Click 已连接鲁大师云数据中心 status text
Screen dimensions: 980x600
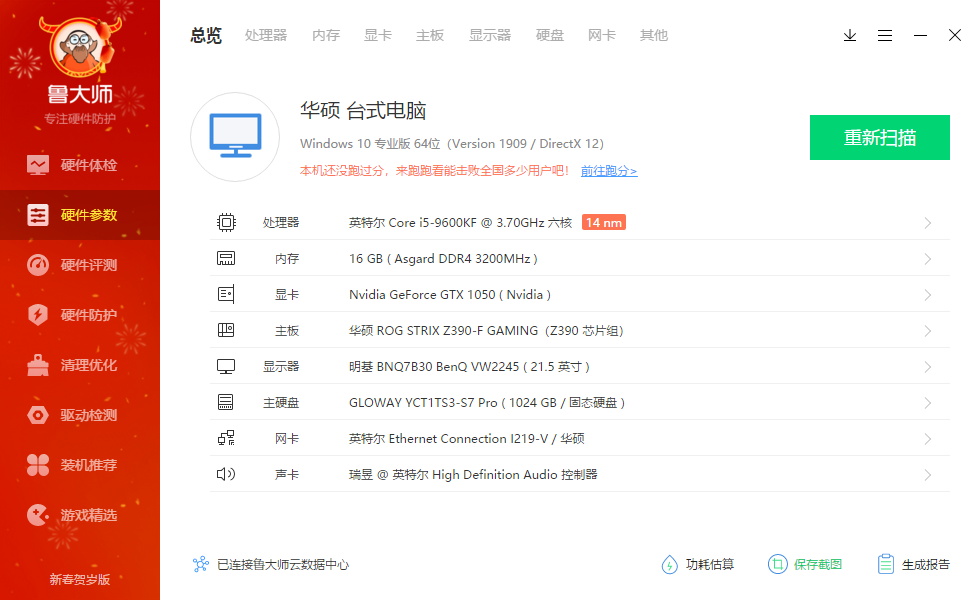coord(282,564)
